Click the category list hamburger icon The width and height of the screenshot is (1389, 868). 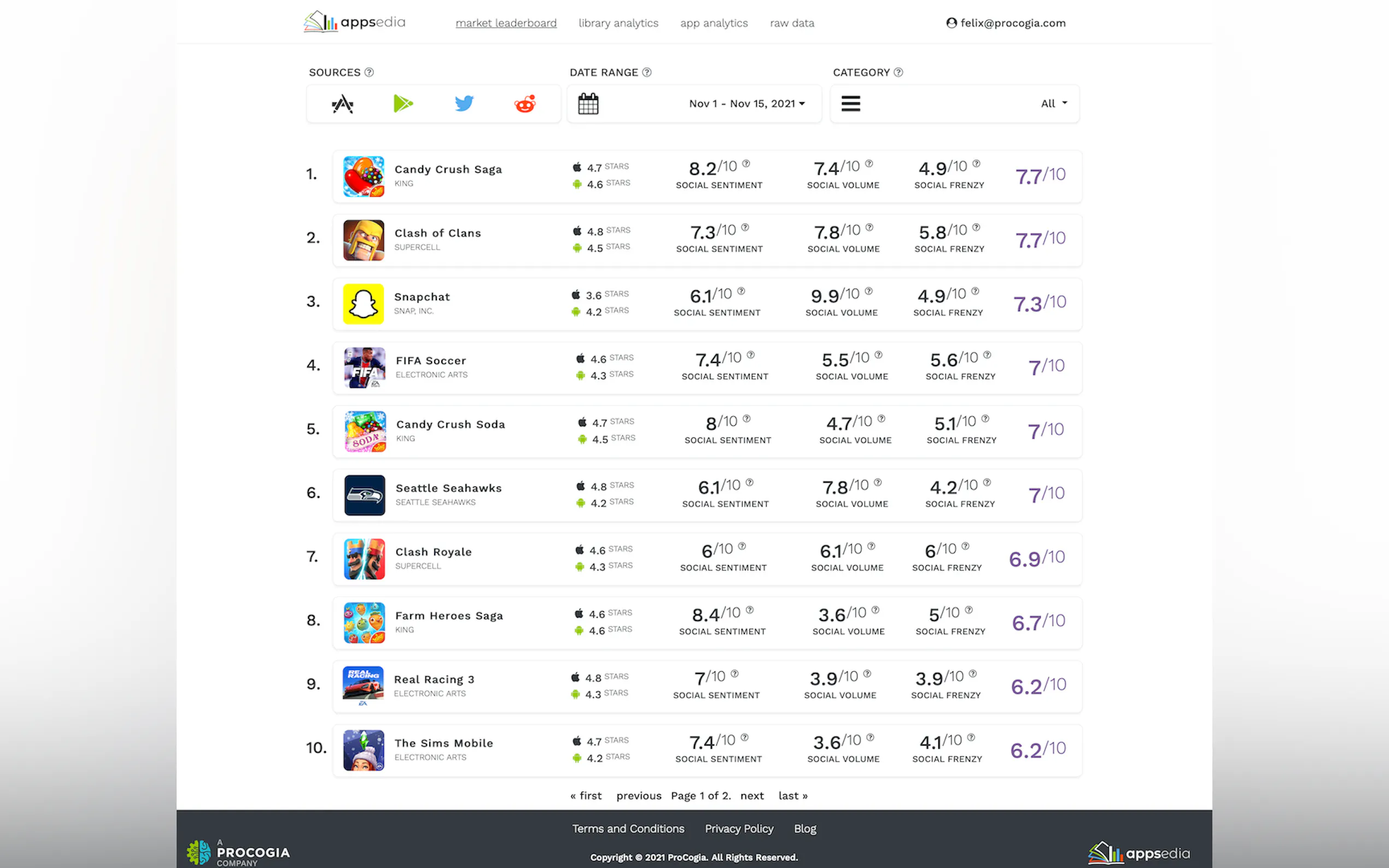pyautogui.click(x=850, y=104)
